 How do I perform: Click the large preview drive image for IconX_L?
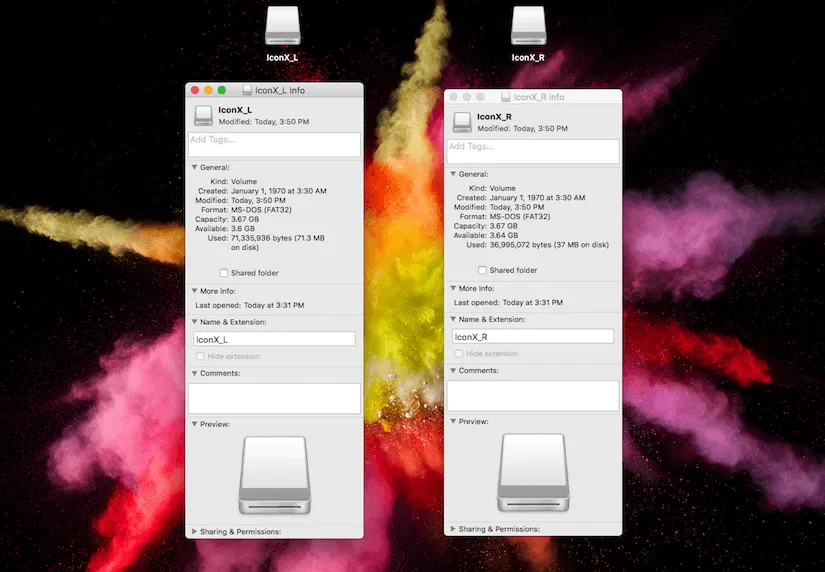point(274,475)
